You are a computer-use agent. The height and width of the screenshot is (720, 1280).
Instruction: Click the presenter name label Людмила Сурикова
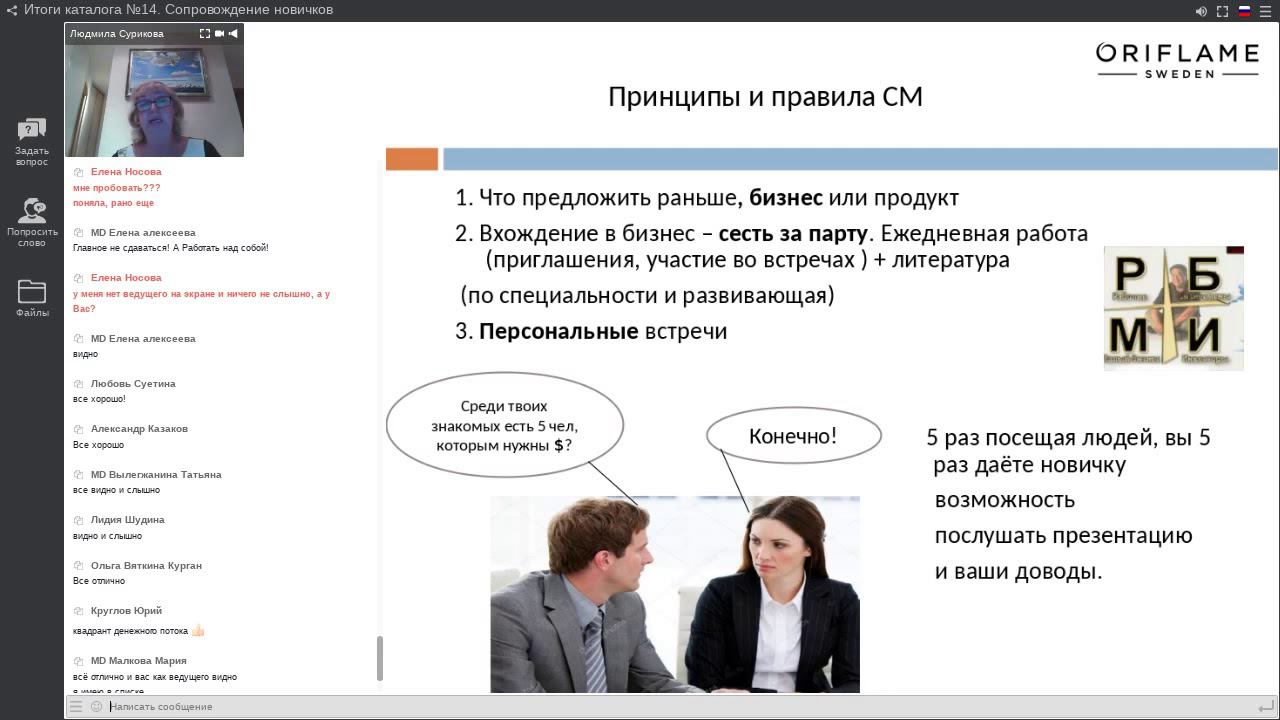tap(117, 33)
